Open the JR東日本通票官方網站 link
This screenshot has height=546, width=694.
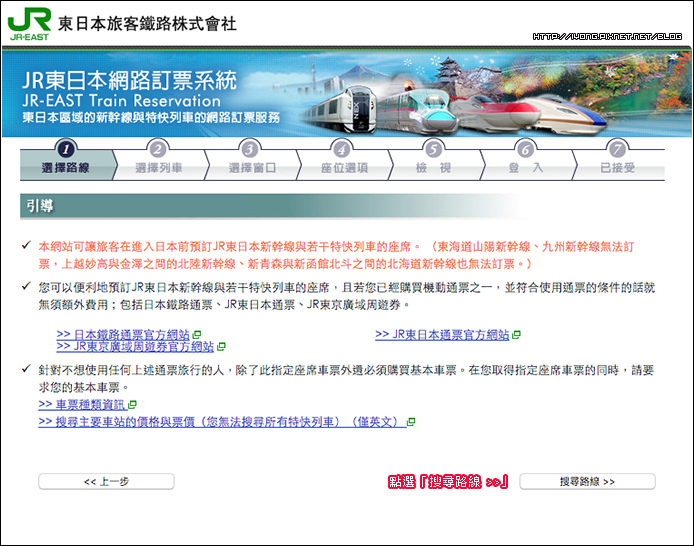tap(442, 335)
